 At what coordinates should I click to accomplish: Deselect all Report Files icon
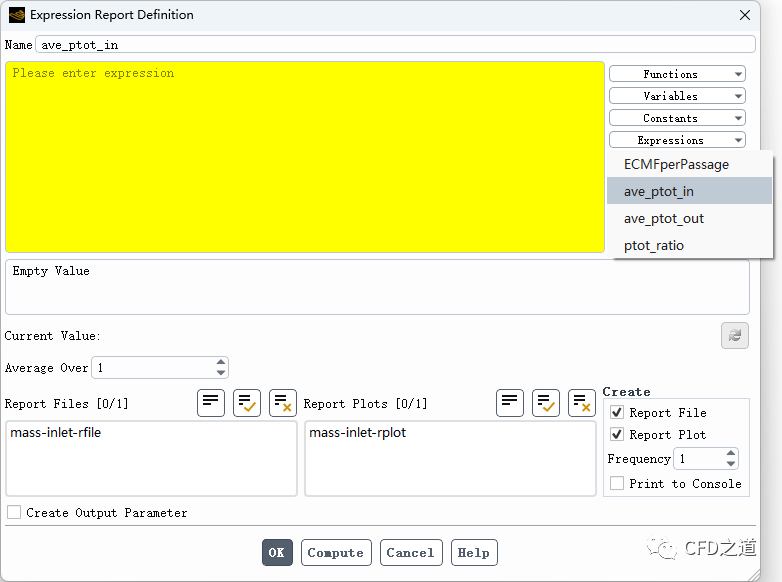[282, 402]
